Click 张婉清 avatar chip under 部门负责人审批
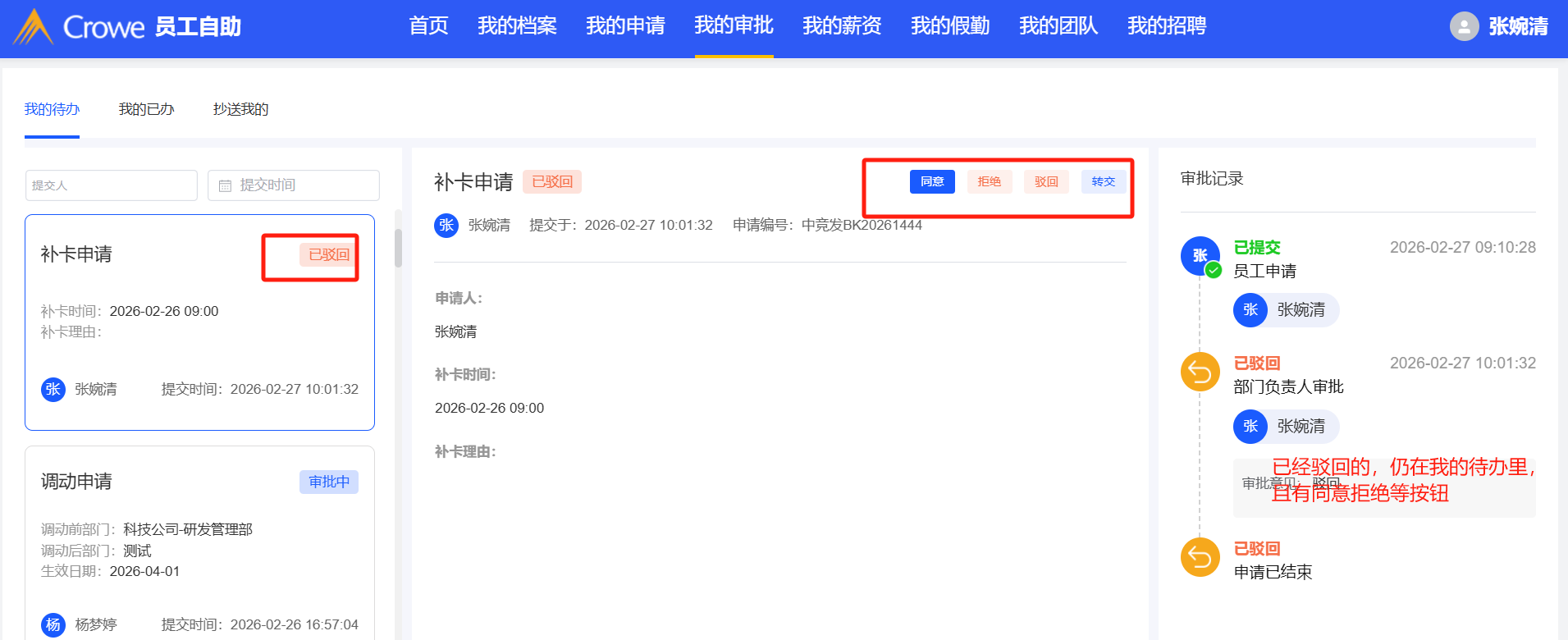1568x640 pixels. [1286, 427]
